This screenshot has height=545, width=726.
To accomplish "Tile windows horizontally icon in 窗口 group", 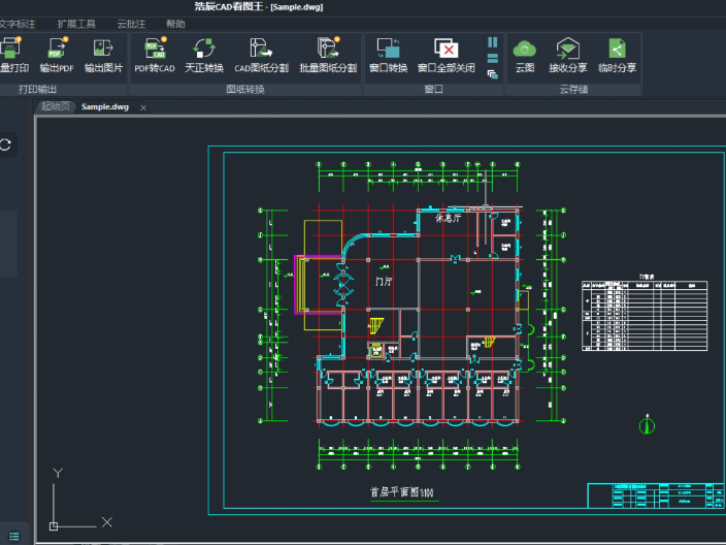I will [493, 58].
